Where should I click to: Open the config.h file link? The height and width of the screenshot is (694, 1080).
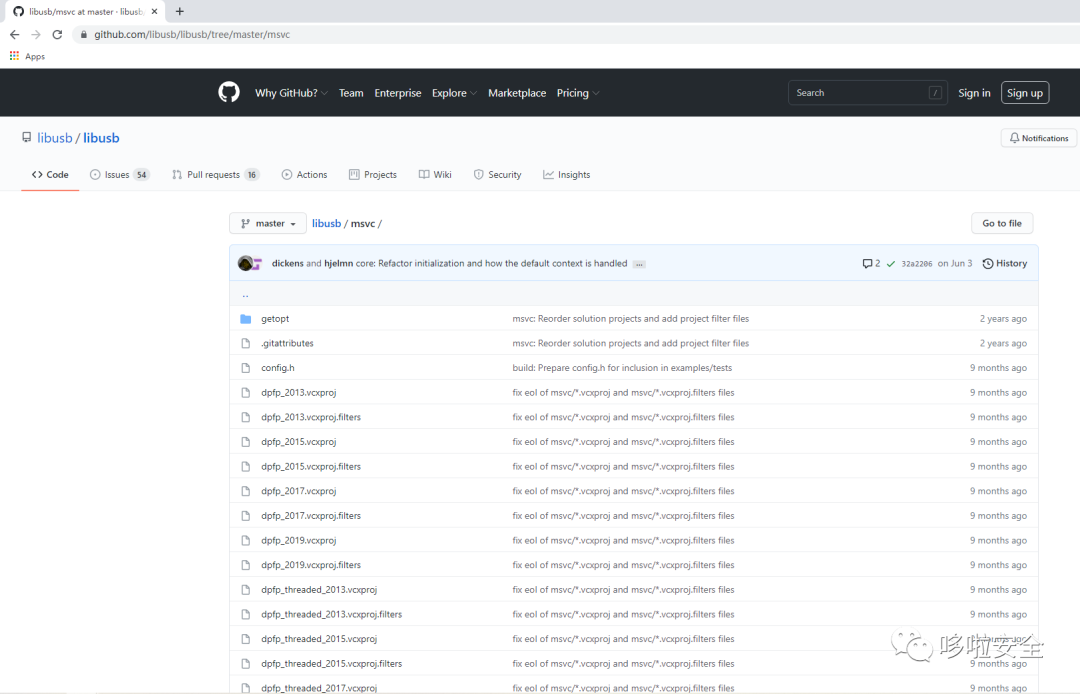tap(278, 368)
